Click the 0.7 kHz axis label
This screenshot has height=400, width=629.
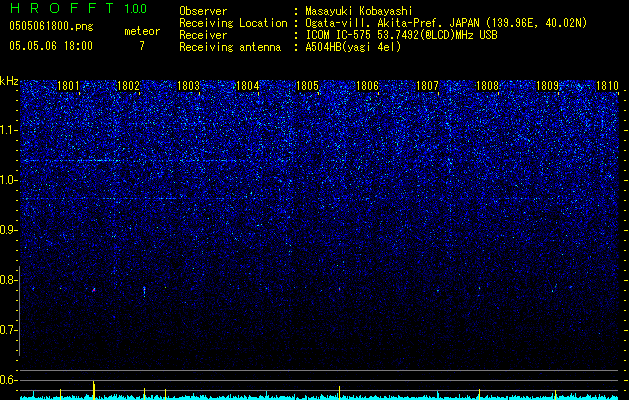click(x=9, y=330)
